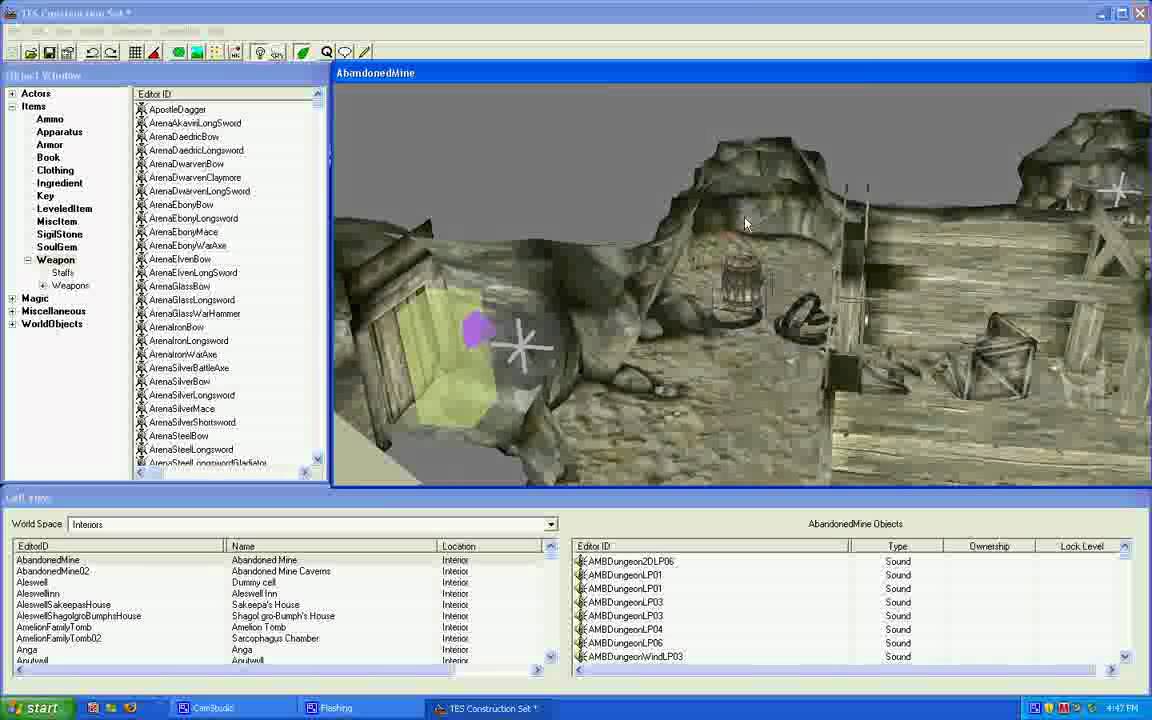
Task: Open landscape editing picture icon
Action: [x=197, y=52]
